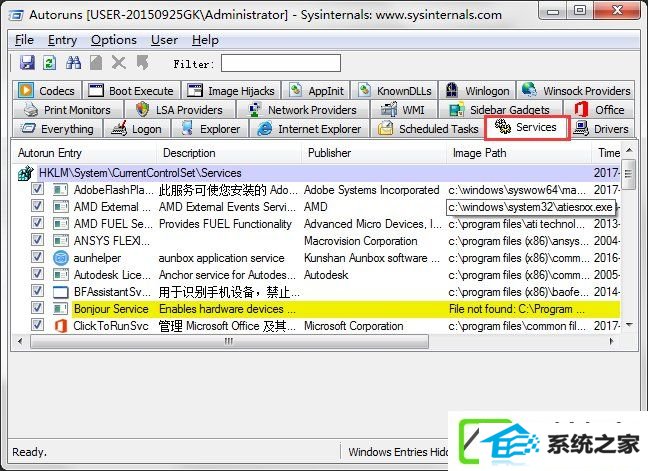The height and width of the screenshot is (471, 648).
Task: Uncheck the BFAssistantSv entry checkbox
Action: [x=37, y=290]
